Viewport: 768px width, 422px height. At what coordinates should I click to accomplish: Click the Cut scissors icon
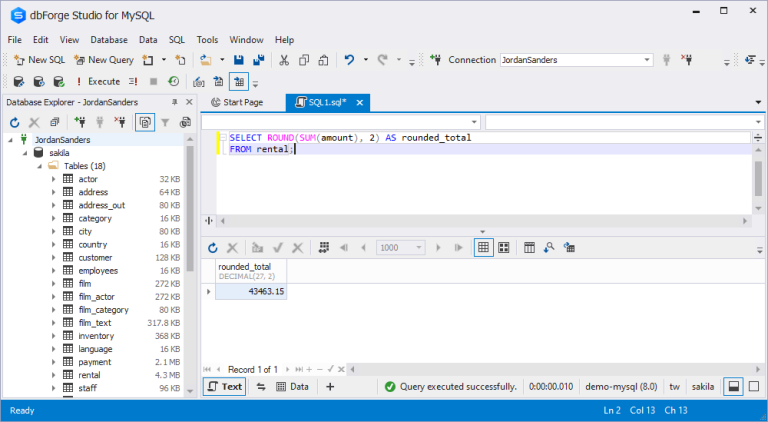[284, 60]
